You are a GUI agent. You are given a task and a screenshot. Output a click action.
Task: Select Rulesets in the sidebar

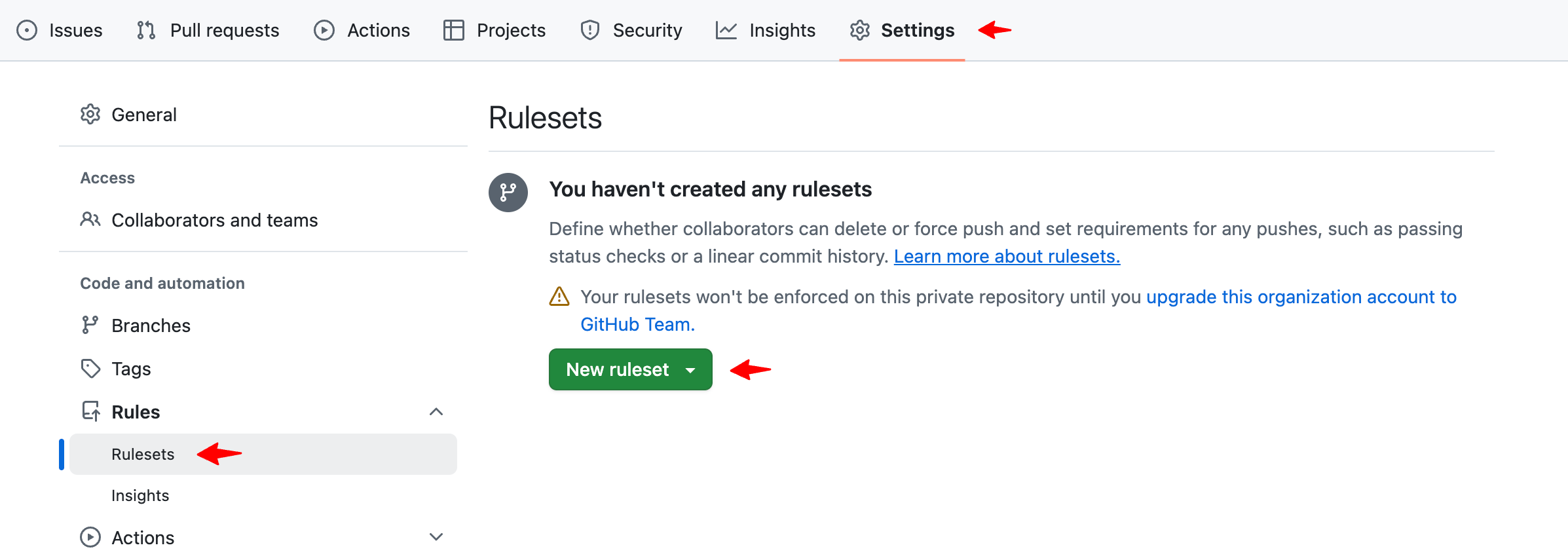[143, 454]
